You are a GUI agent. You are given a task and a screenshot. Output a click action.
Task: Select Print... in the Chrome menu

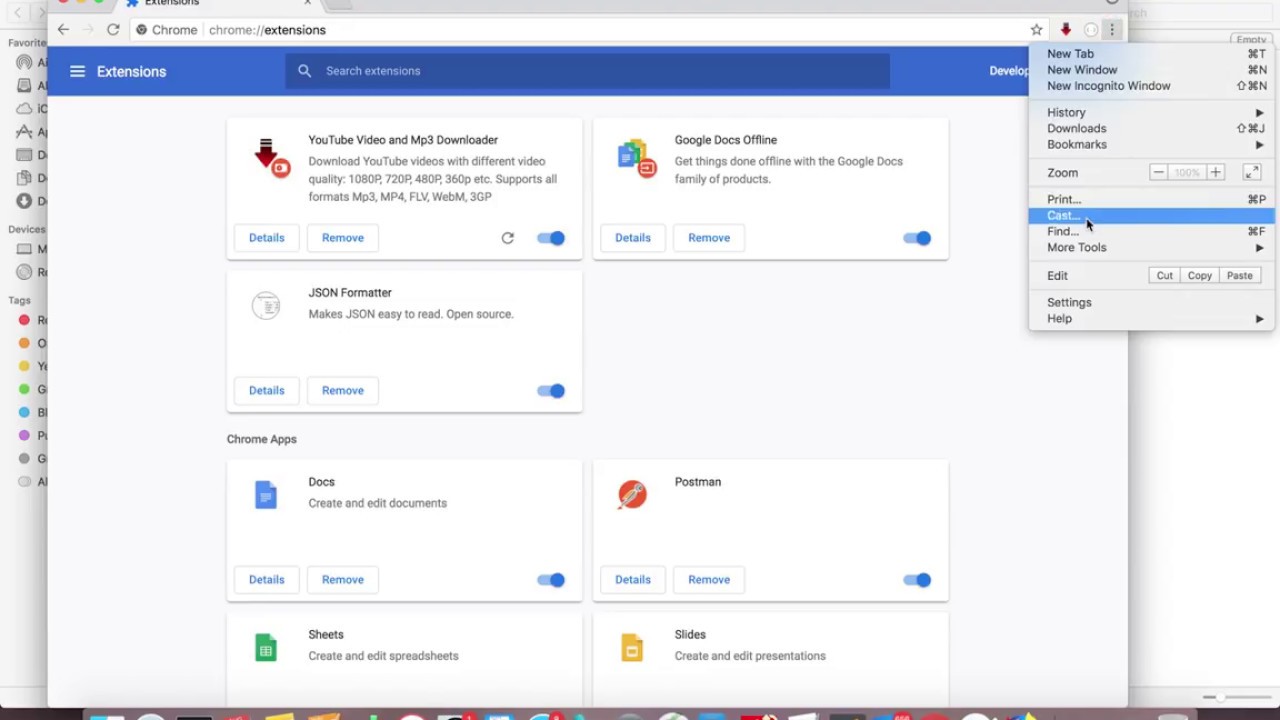1151,200
